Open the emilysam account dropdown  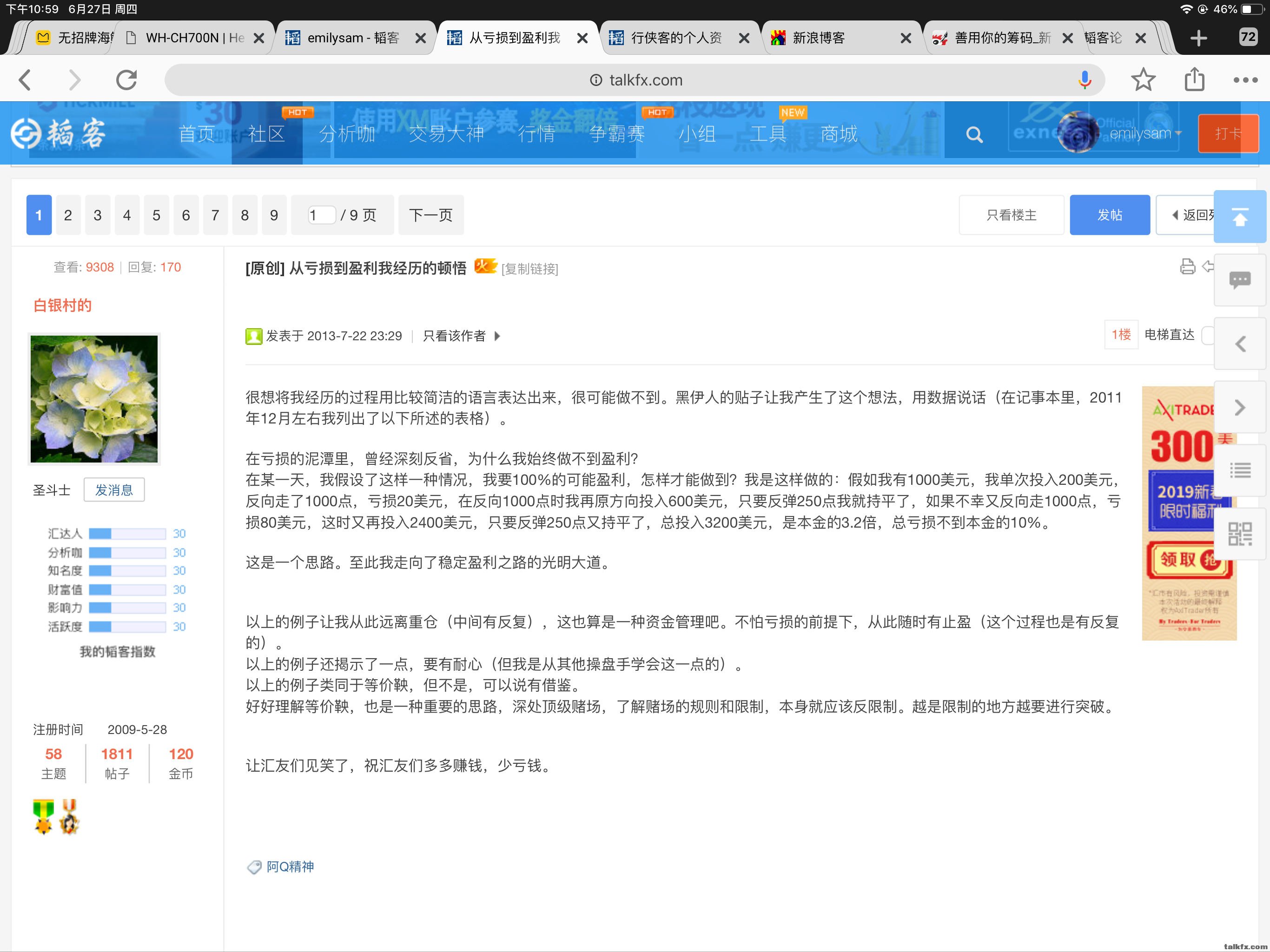(1145, 133)
